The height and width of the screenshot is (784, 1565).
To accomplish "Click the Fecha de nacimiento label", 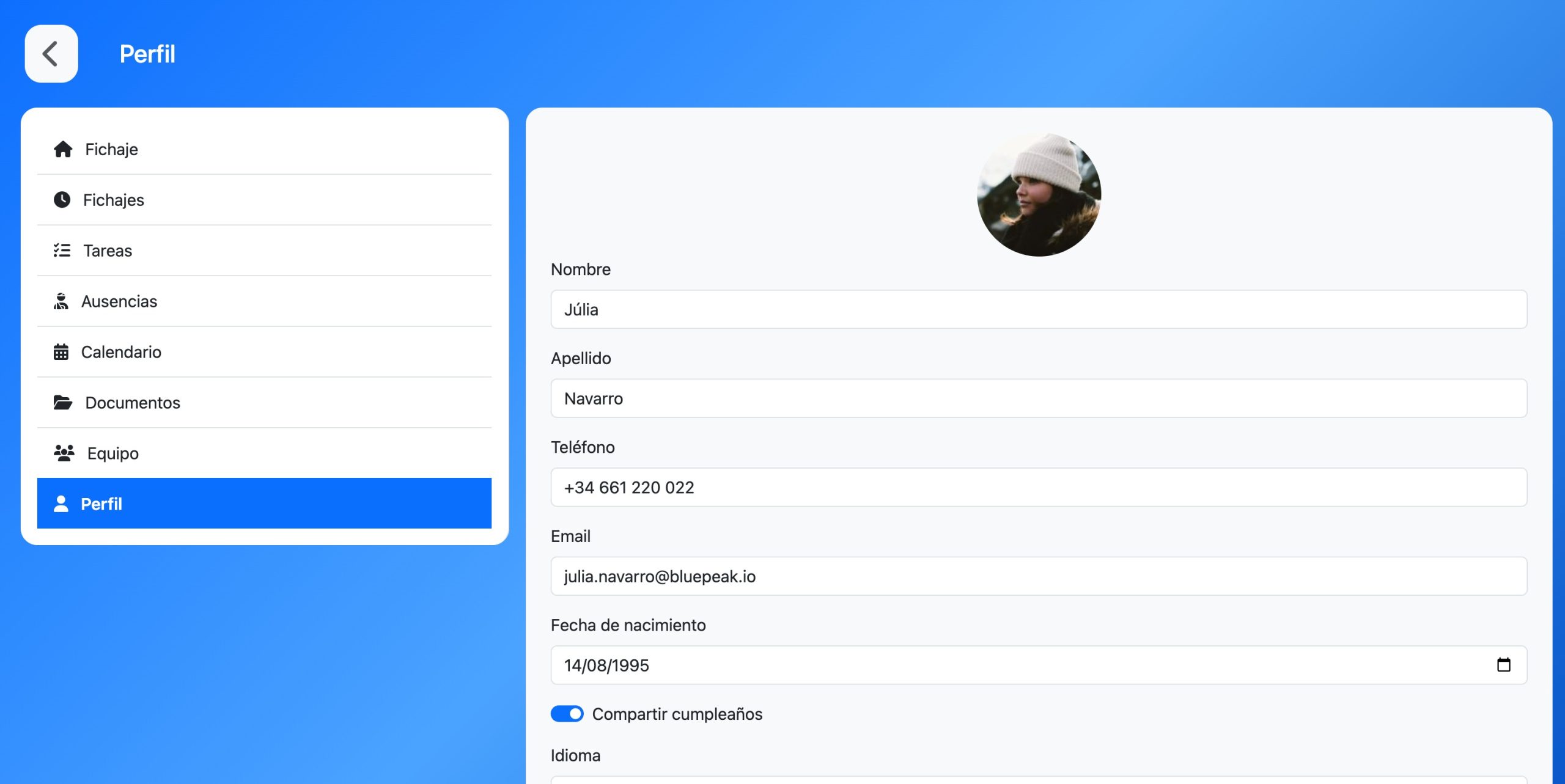I will pyautogui.click(x=628, y=625).
